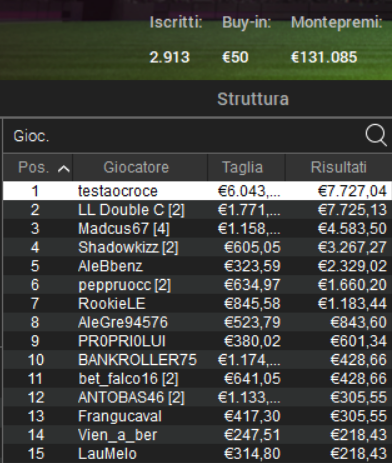Open the Struttura tab

click(x=253, y=99)
